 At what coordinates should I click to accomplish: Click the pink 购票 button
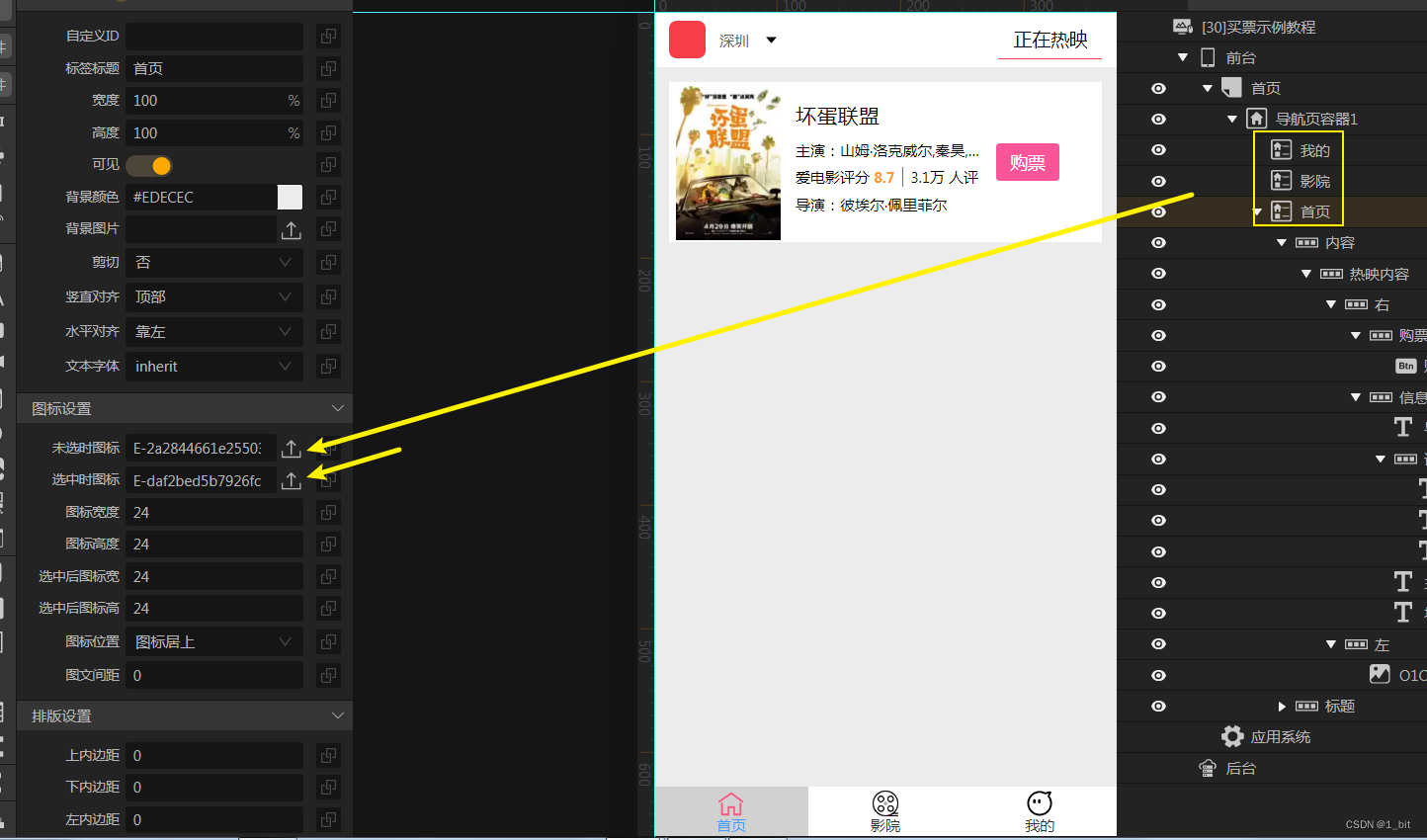(x=1027, y=162)
